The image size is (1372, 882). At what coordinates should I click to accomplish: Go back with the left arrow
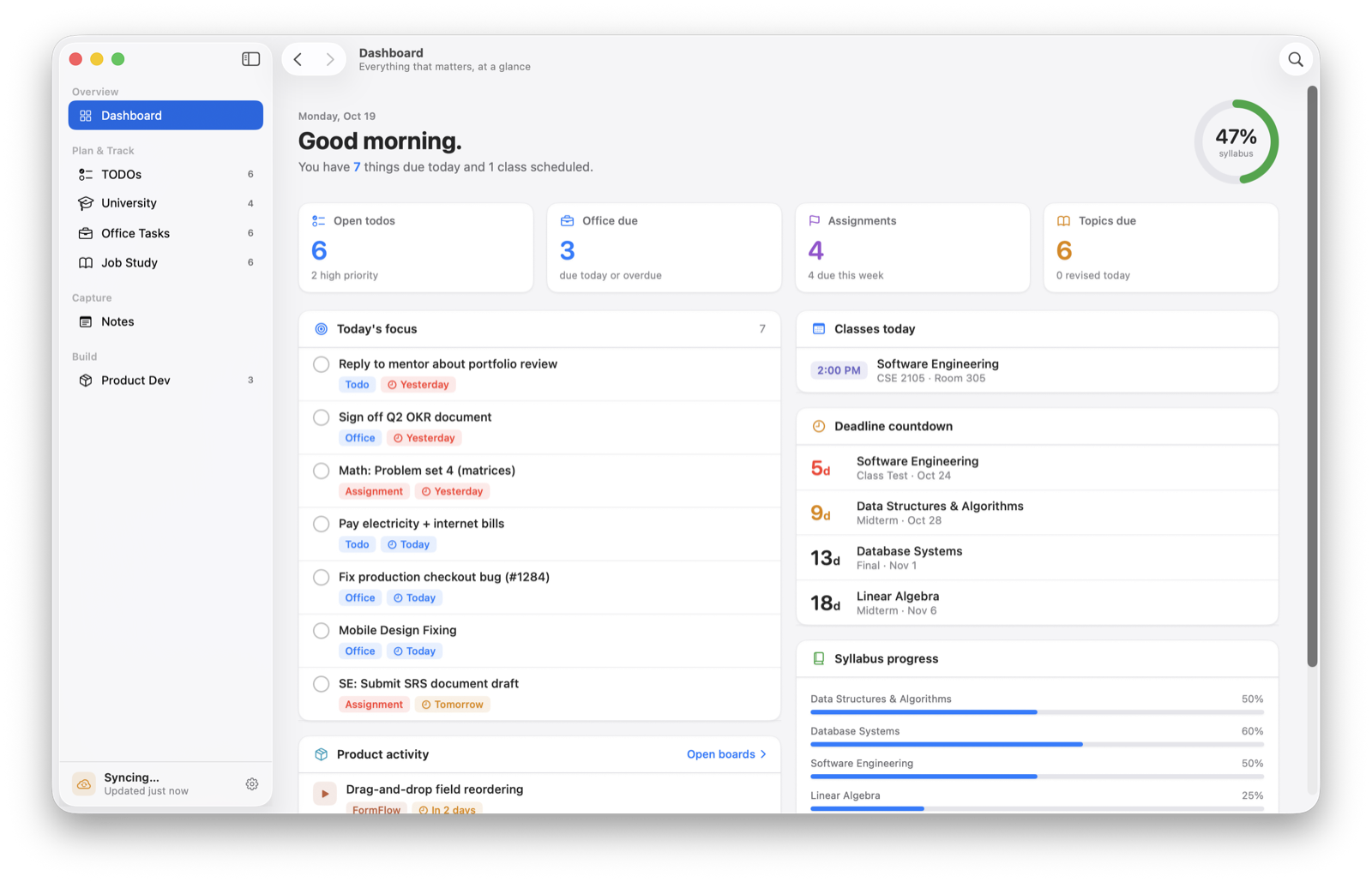[298, 59]
